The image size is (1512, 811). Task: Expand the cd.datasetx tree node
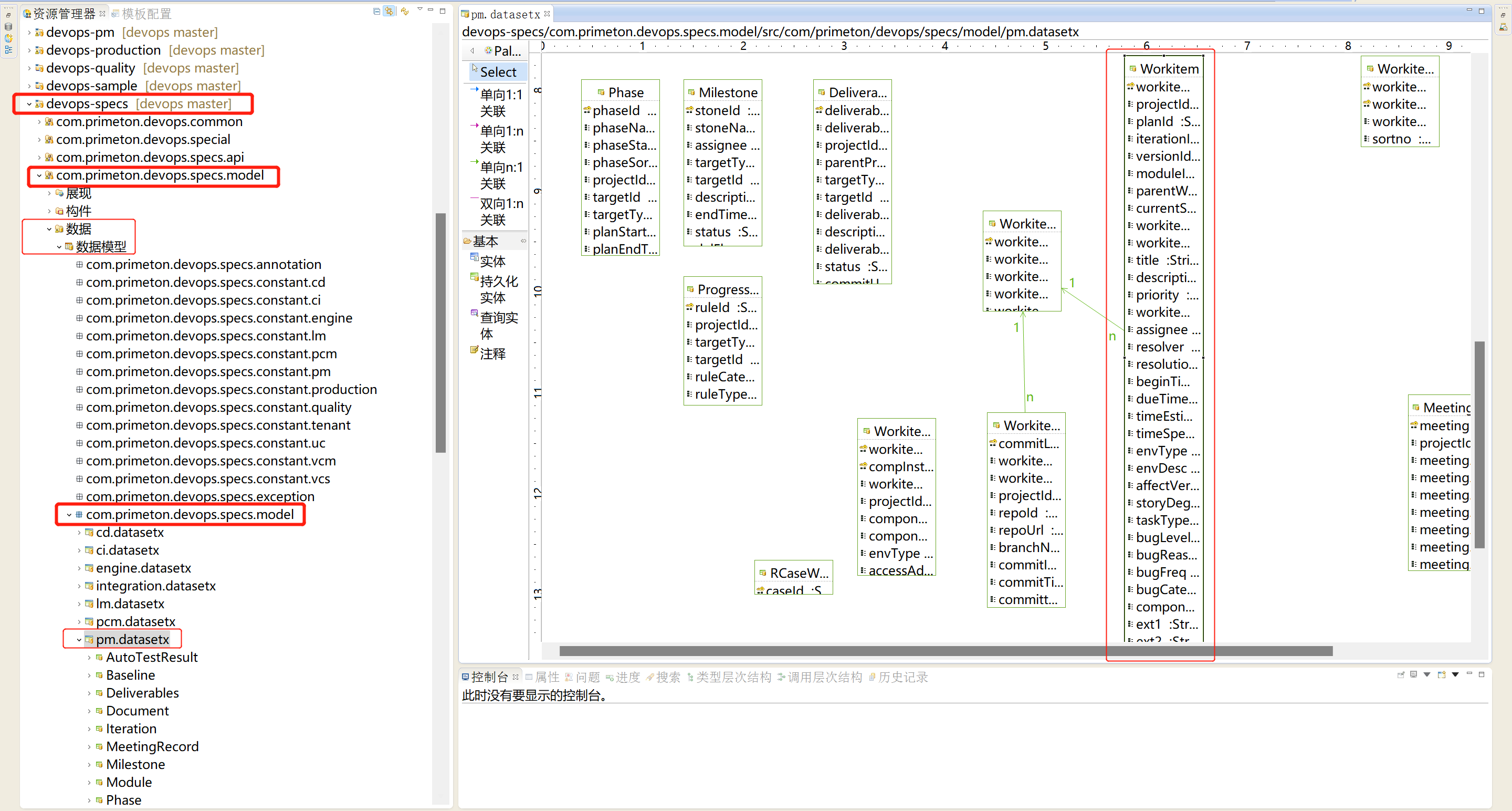[79, 533]
